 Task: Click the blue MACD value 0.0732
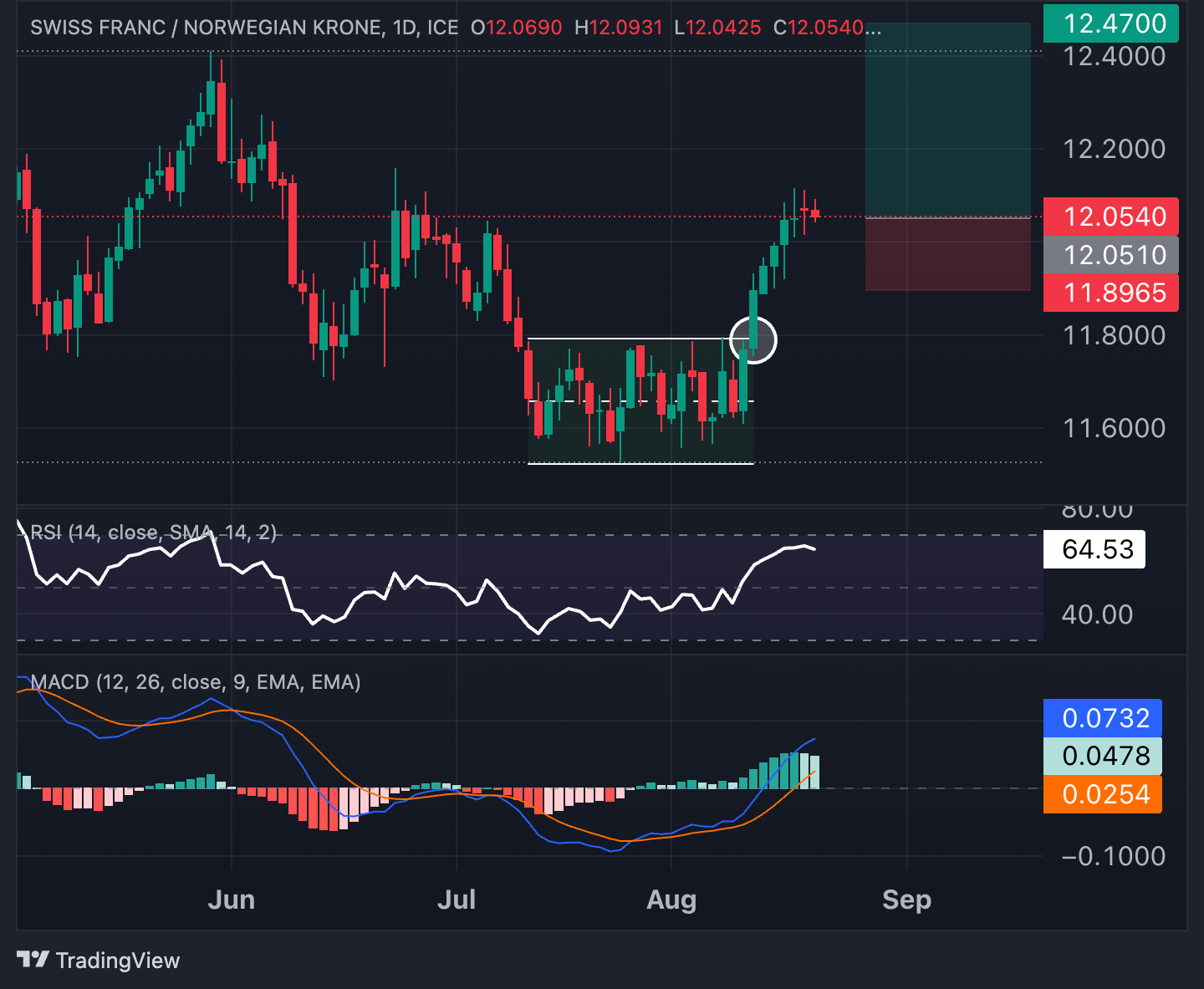1102,718
